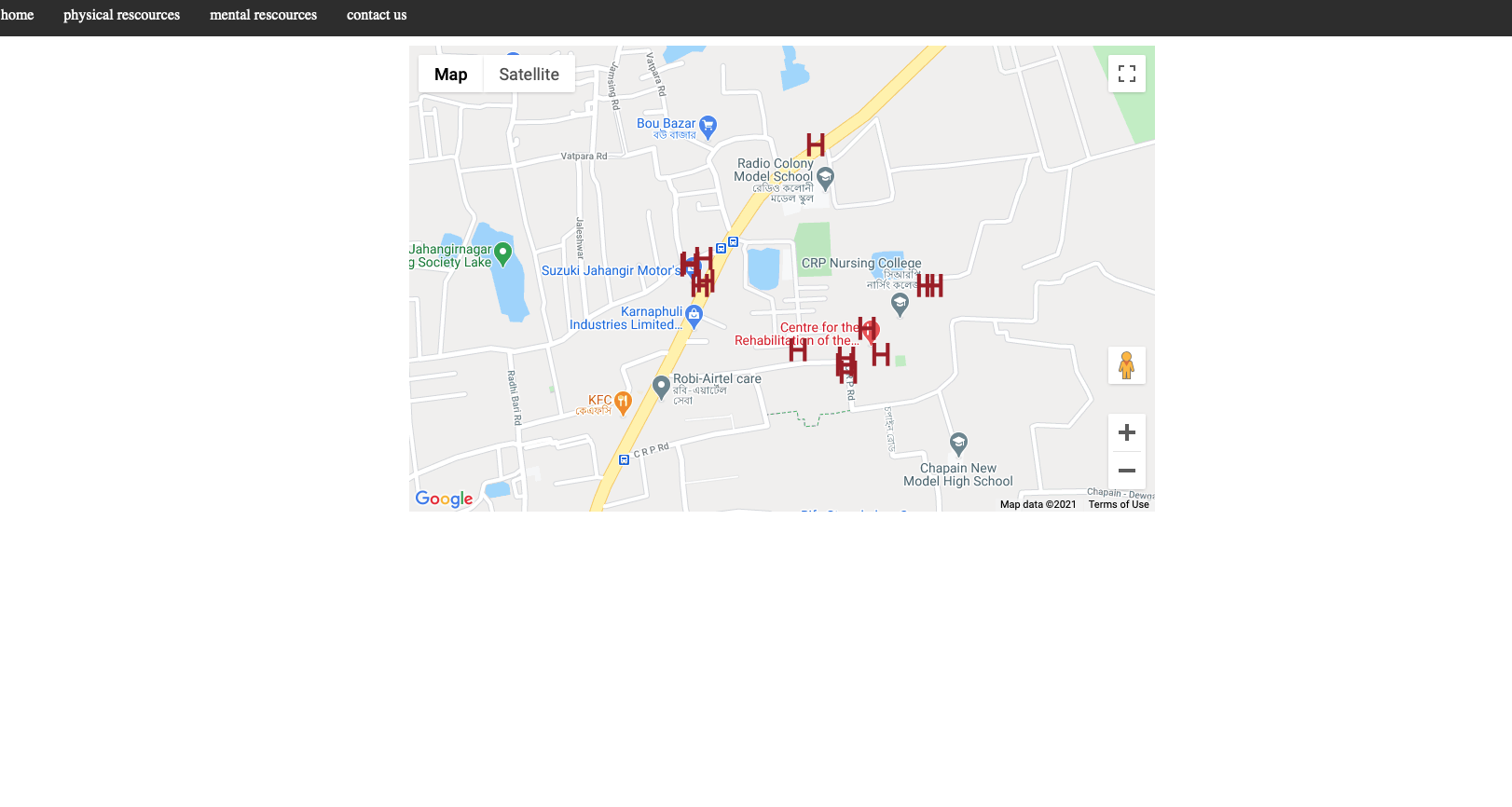Click Jahangirnagar Society Lake green pin
This screenshot has height=807, width=1512.
click(503, 253)
